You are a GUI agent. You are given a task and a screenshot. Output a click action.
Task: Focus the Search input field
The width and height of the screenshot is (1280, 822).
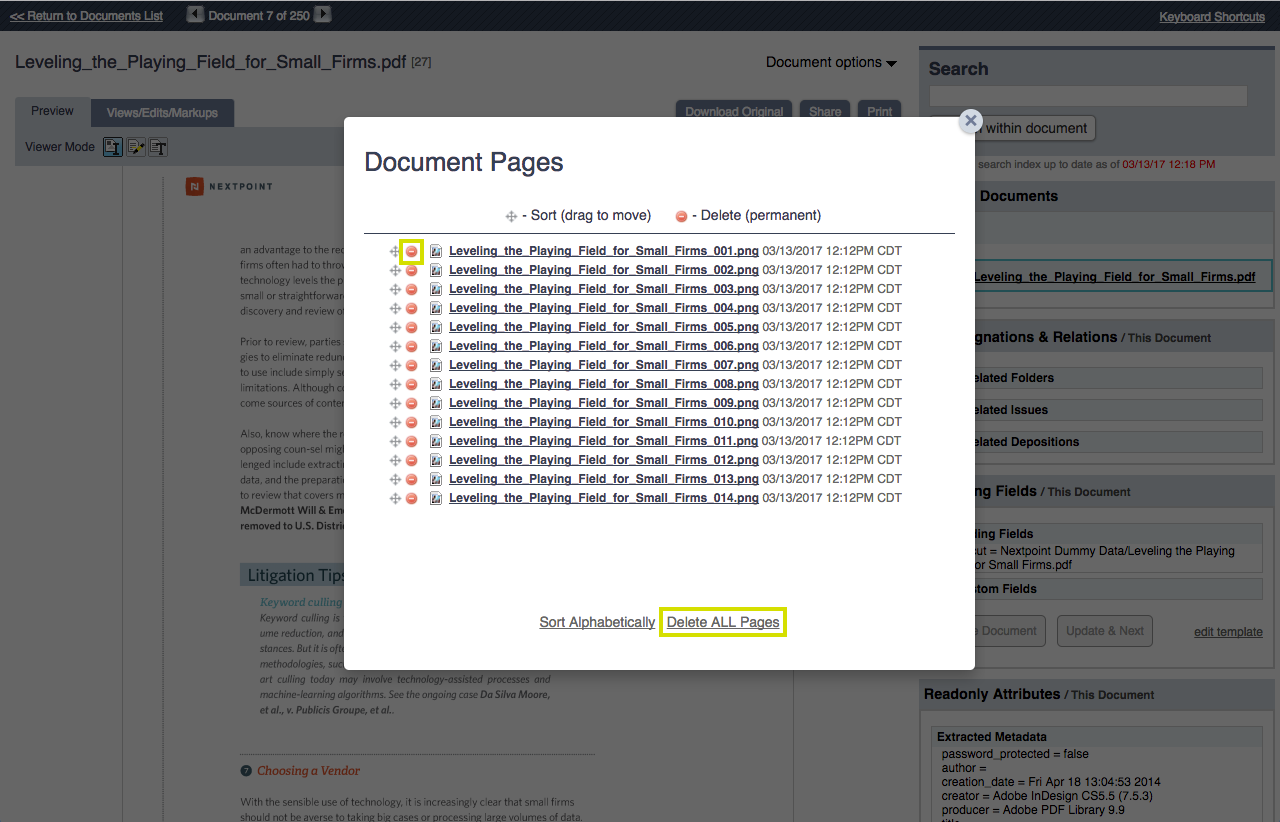pos(1088,96)
